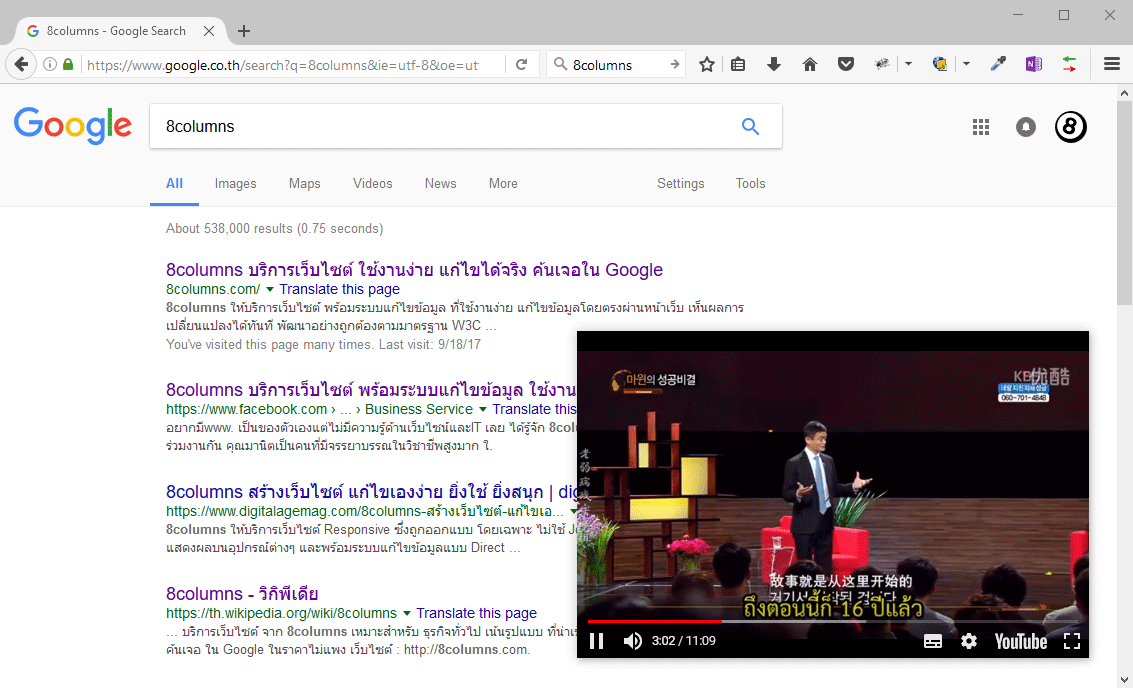Open the Facebook 8columns result
The image size is (1133, 688).
371,390
